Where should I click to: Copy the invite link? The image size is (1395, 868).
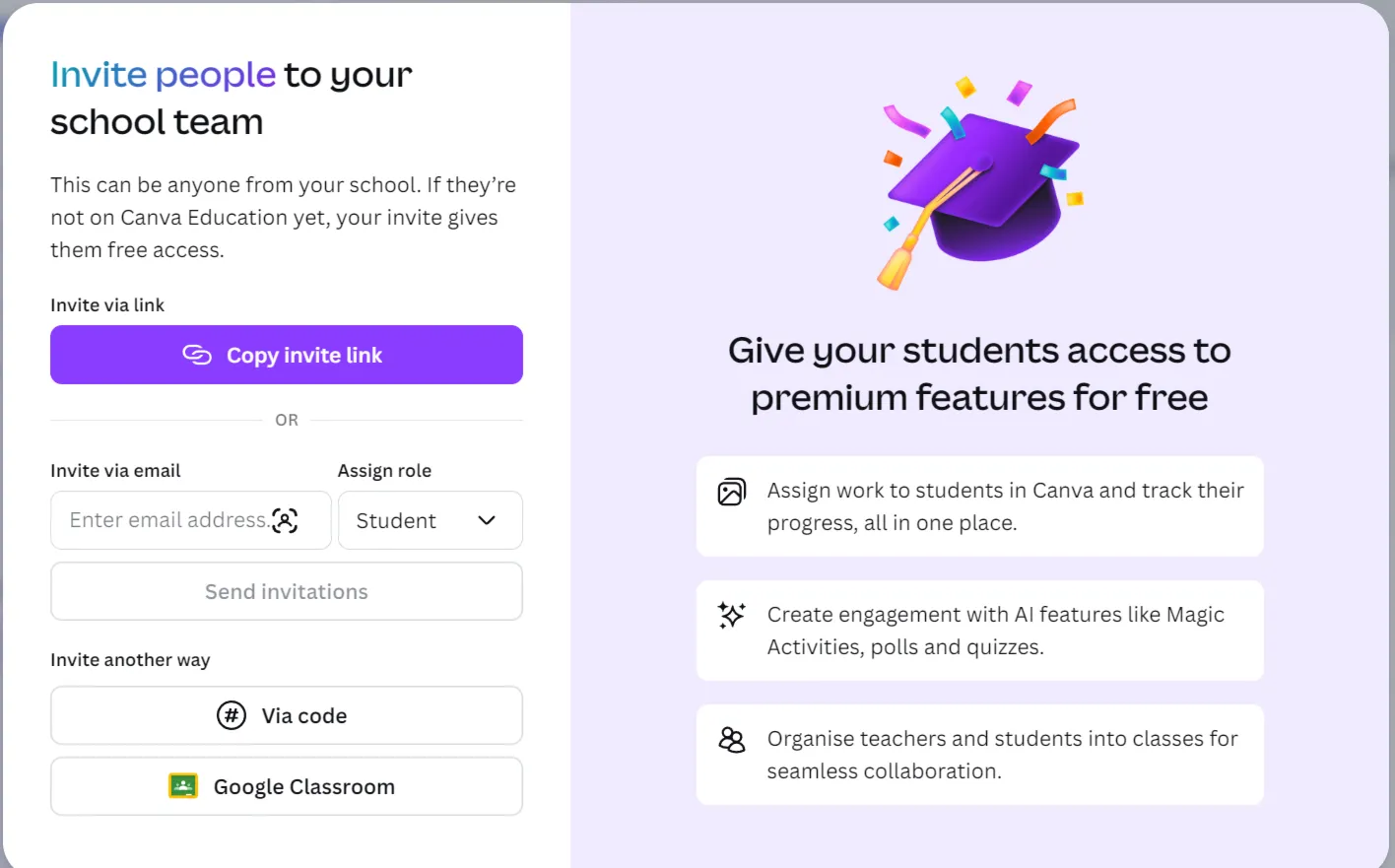[287, 355]
